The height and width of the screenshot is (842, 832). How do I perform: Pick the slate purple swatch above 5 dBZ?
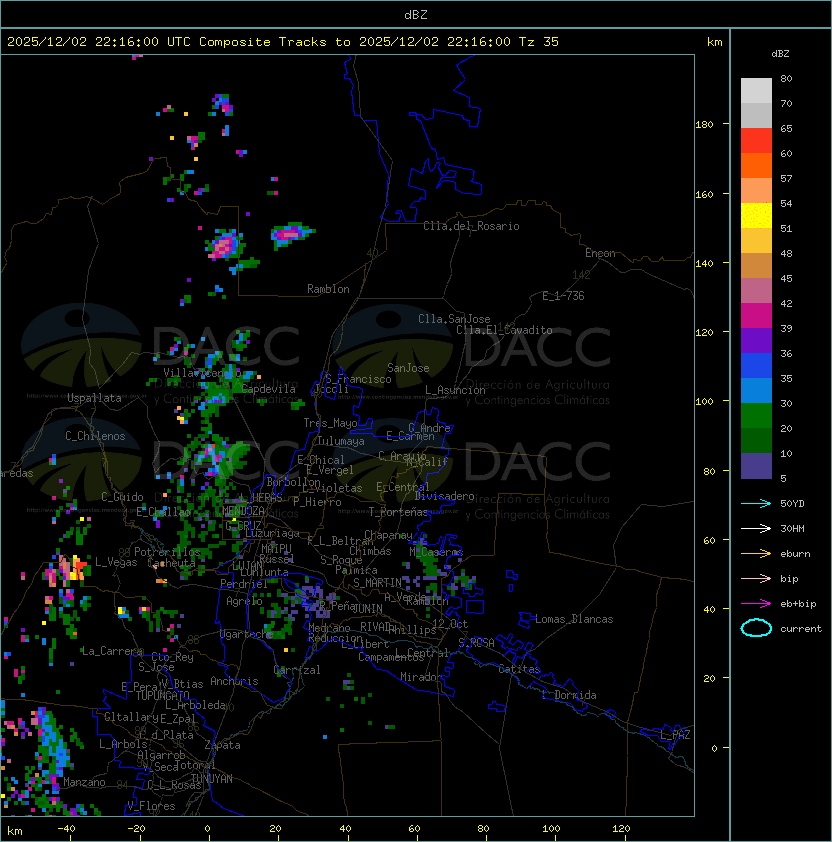[756, 466]
